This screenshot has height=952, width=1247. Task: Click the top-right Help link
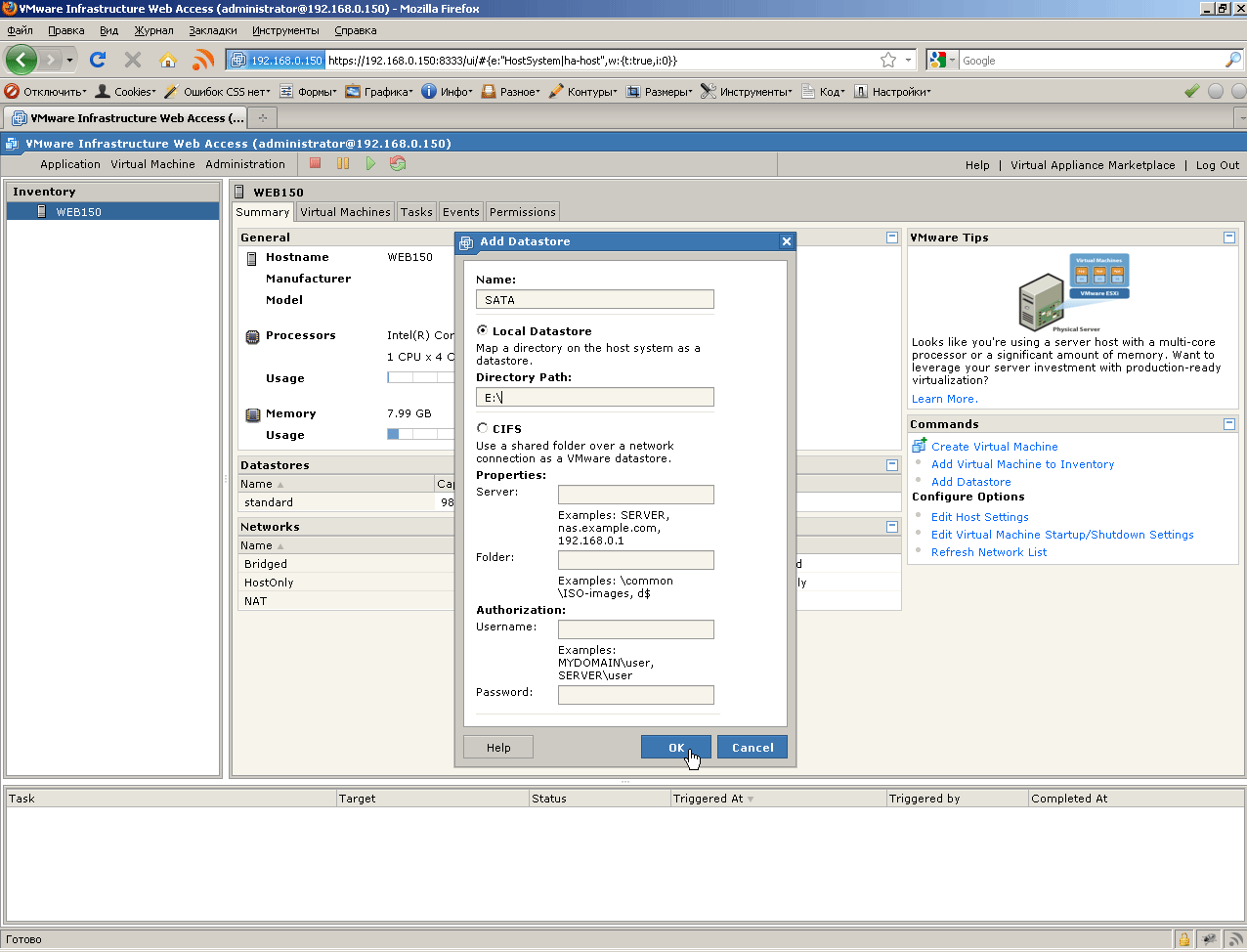[977, 165]
